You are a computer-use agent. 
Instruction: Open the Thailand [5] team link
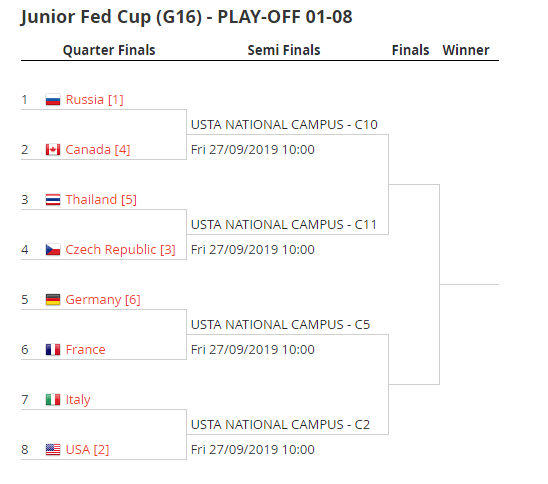[x=101, y=200]
